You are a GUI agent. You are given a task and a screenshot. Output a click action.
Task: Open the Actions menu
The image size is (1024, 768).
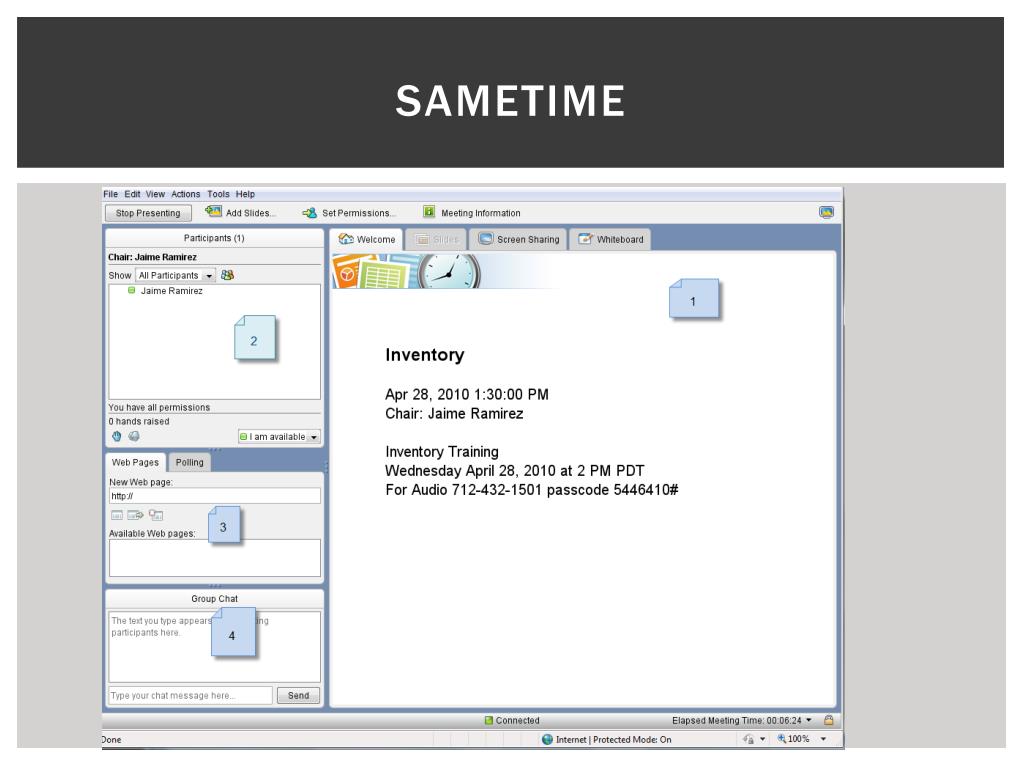tap(185, 194)
